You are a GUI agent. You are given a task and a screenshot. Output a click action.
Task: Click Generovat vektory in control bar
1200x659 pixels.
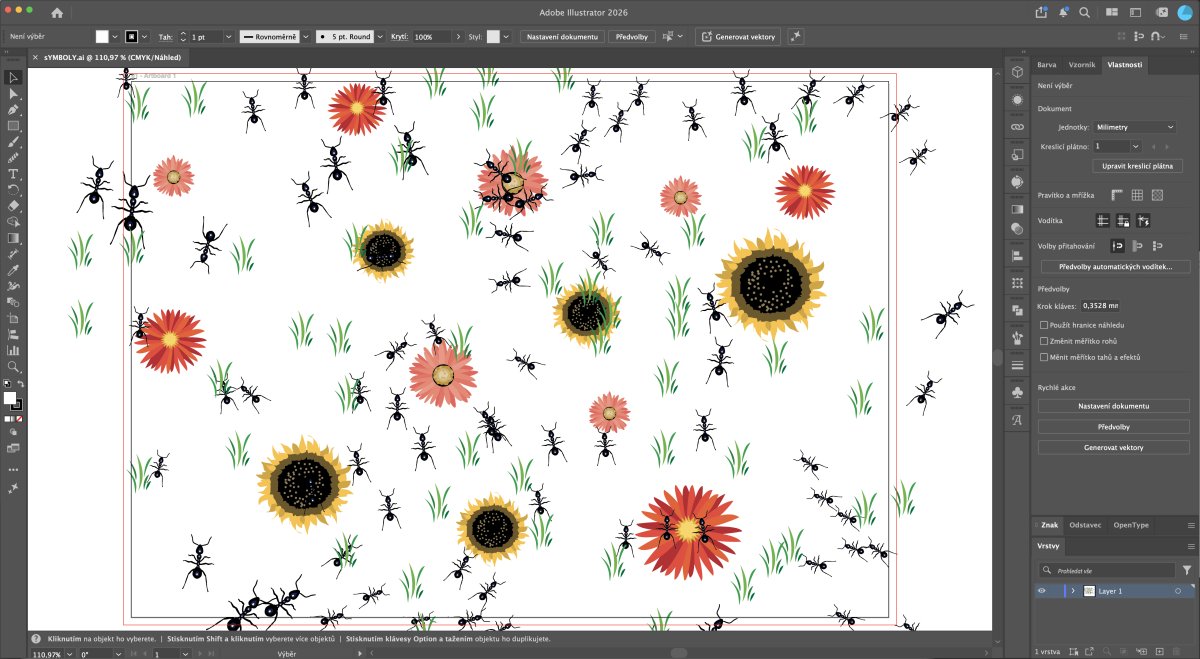pos(738,36)
